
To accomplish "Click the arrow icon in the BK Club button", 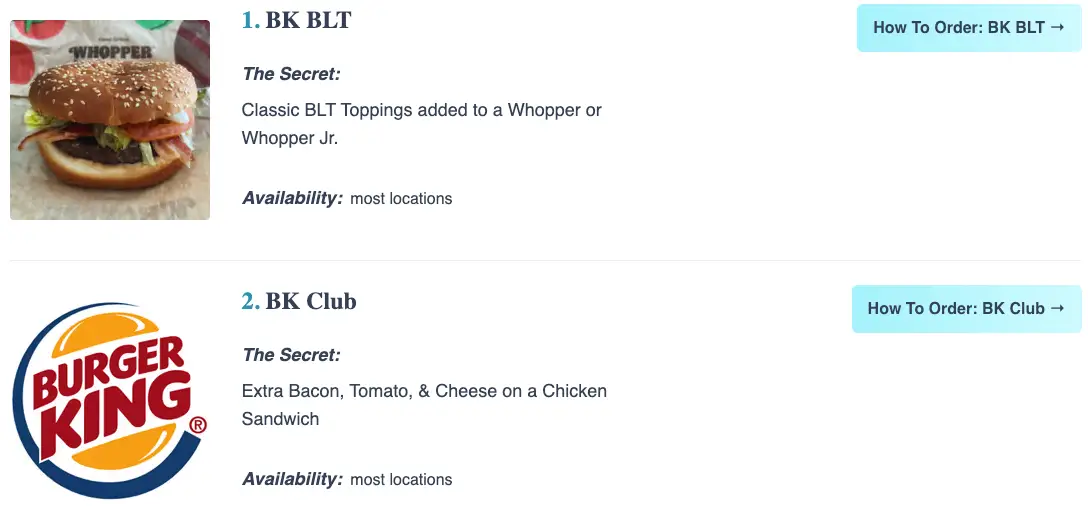I will [1055, 309].
